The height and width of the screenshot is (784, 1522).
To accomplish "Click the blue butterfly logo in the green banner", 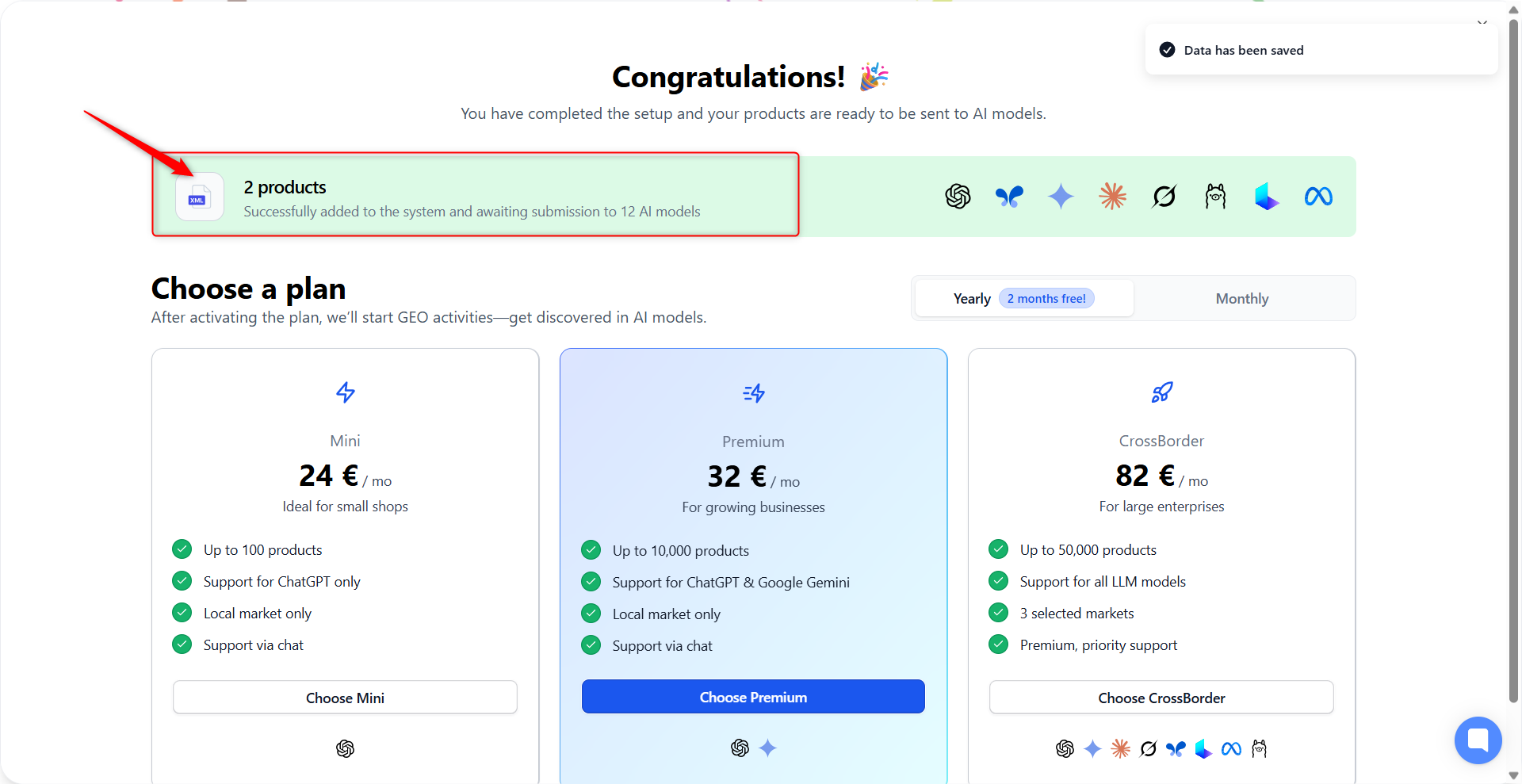I will tap(1009, 196).
